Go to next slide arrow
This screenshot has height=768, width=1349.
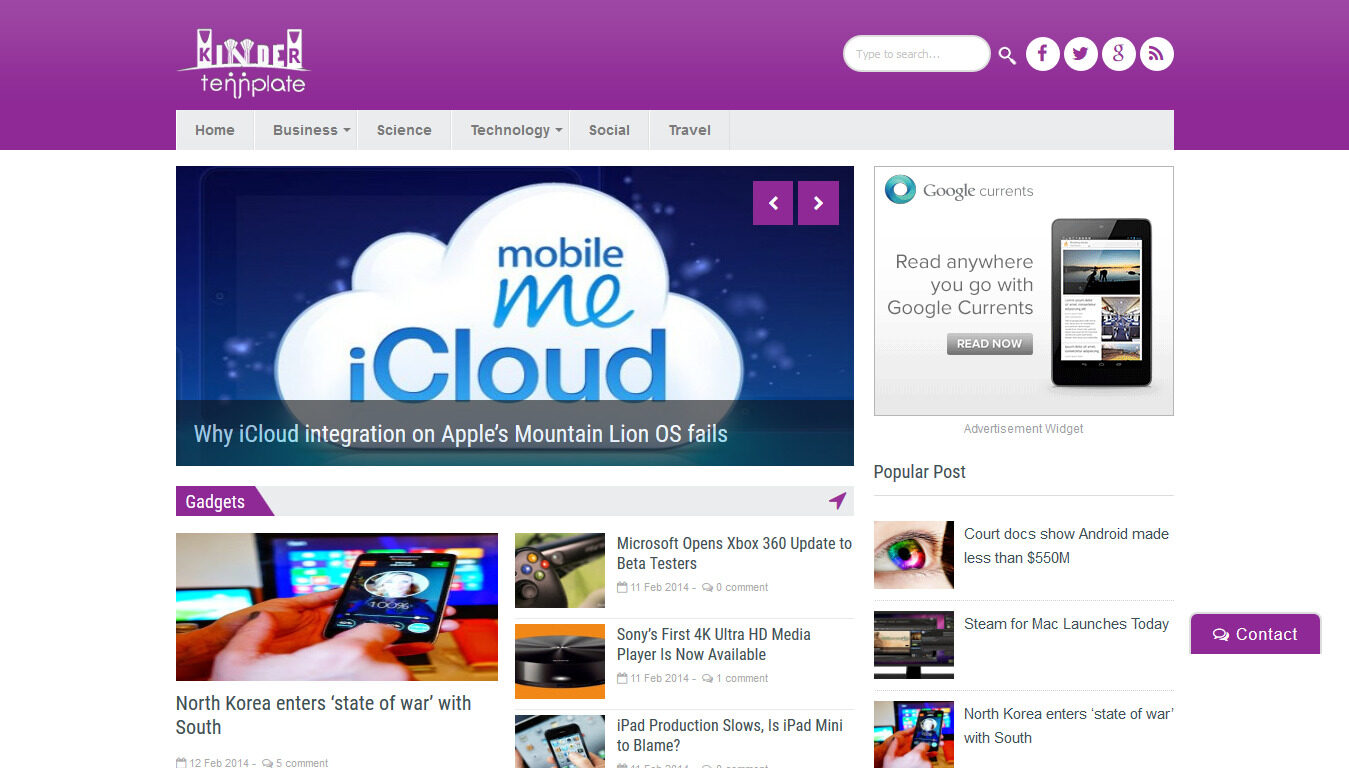[818, 203]
